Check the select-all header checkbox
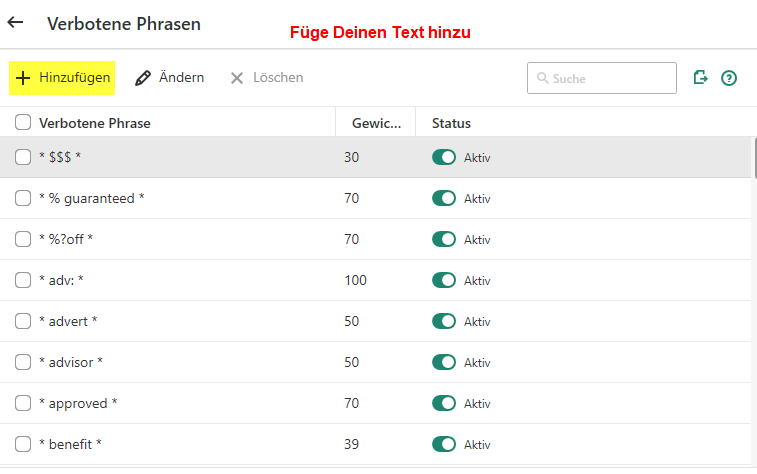 (x=23, y=123)
